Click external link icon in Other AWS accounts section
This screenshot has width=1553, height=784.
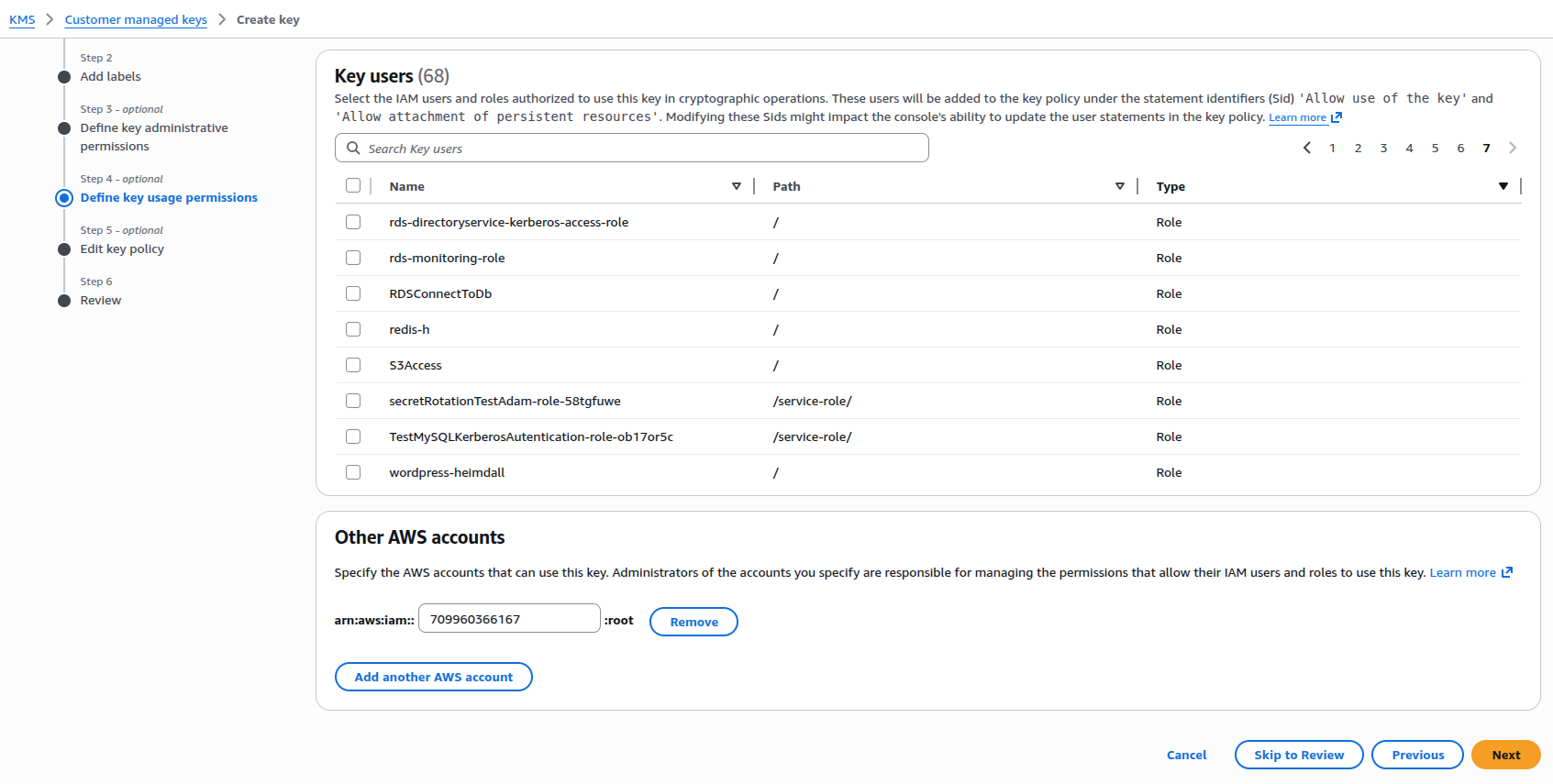pos(1508,571)
